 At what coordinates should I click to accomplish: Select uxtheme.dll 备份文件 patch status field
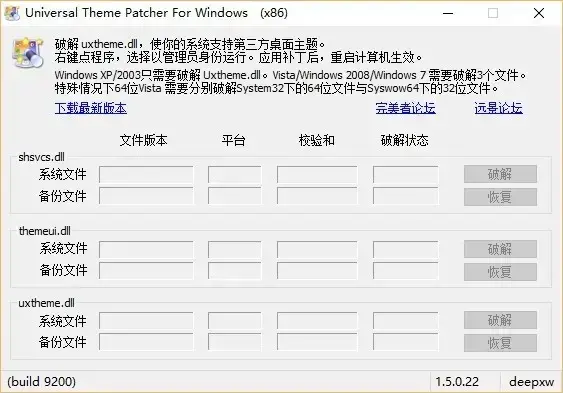pyautogui.click(x=405, y=342)
